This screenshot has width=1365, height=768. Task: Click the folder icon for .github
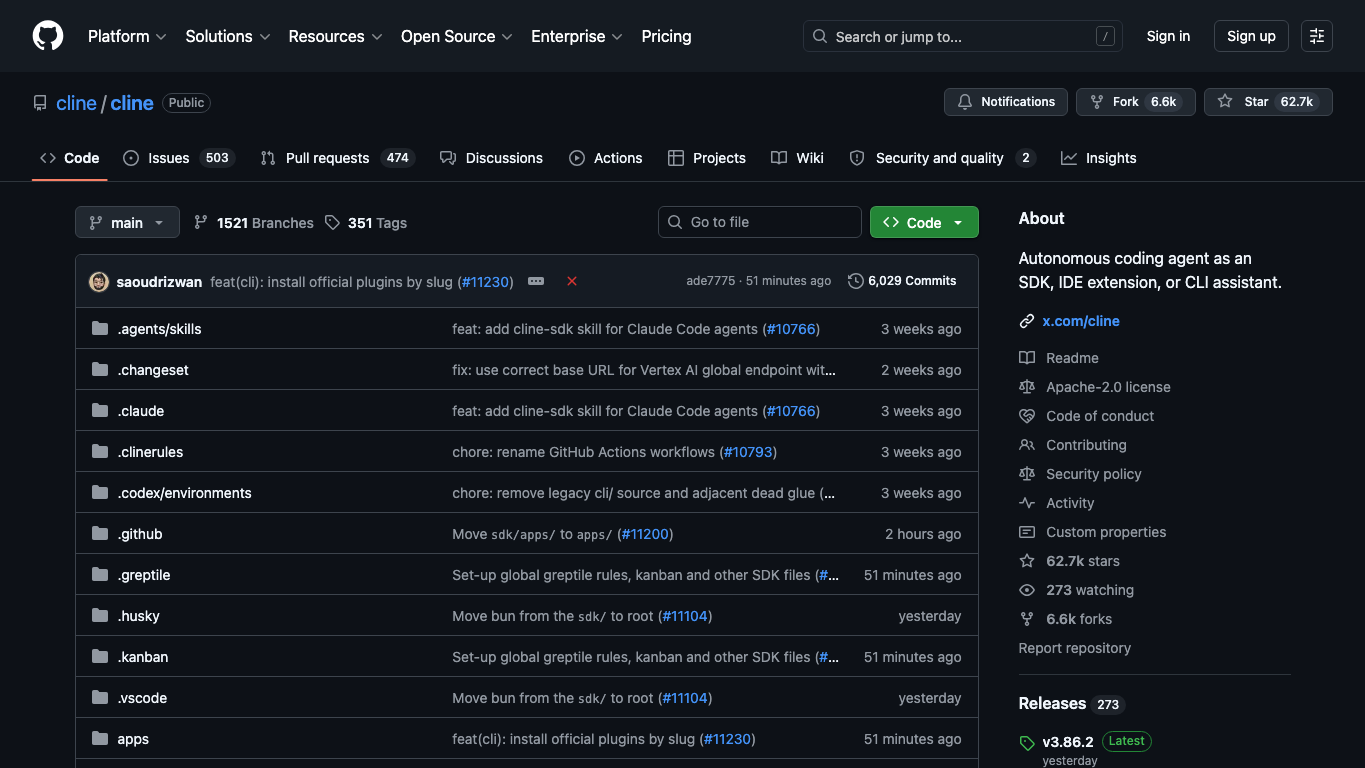[100, 534]
